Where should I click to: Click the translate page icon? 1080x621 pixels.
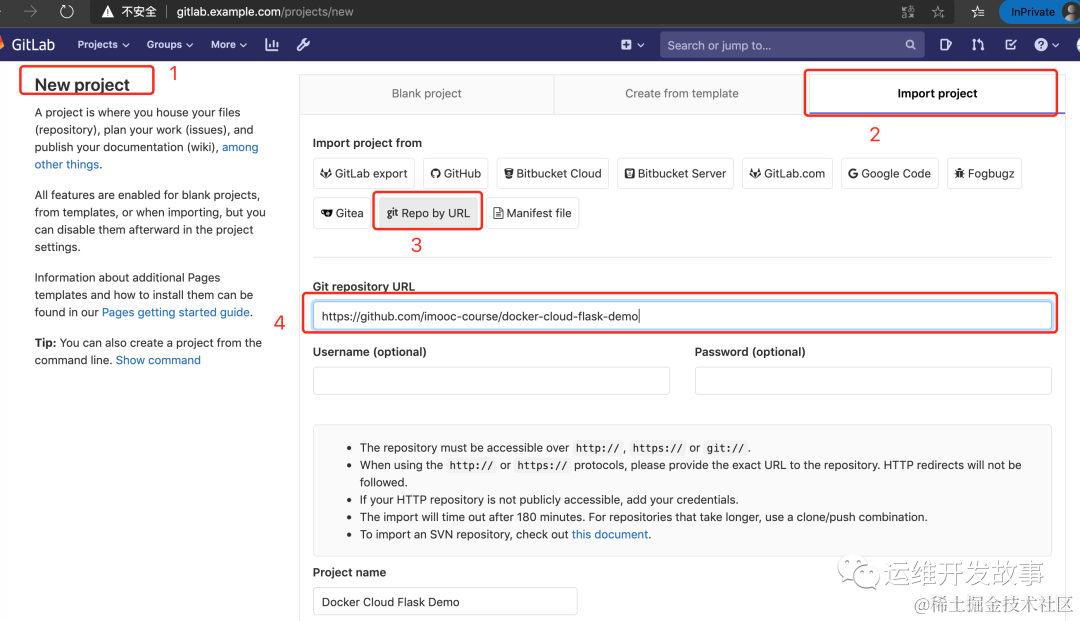(x=908, y=12)
